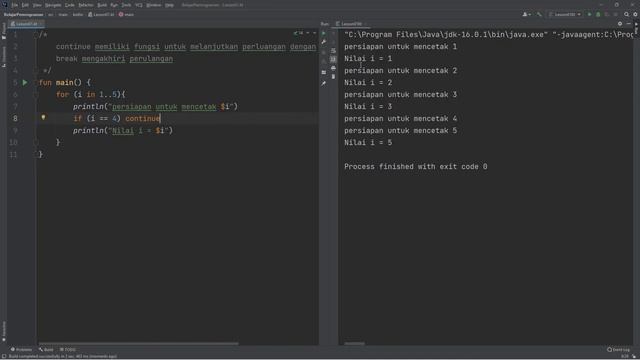Screen dimensions: 640x360
Task: Click 'persiapan untuk mencetak 4' console line
Action: [x=400, y=119]
